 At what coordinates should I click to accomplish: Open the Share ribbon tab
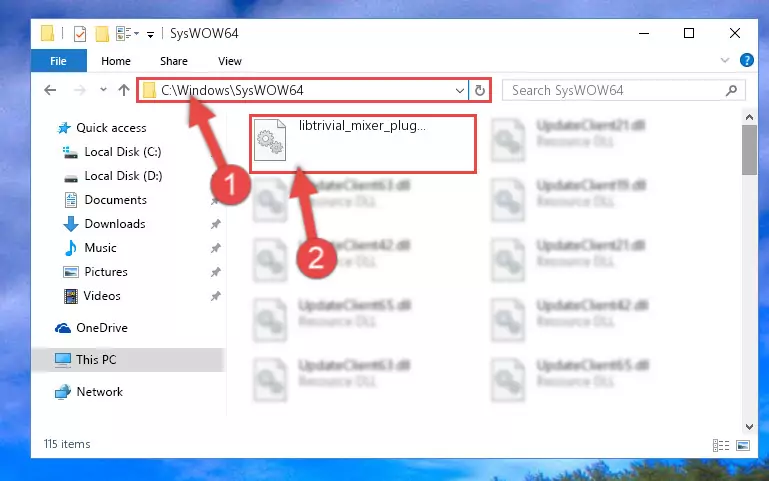(174, 61)
